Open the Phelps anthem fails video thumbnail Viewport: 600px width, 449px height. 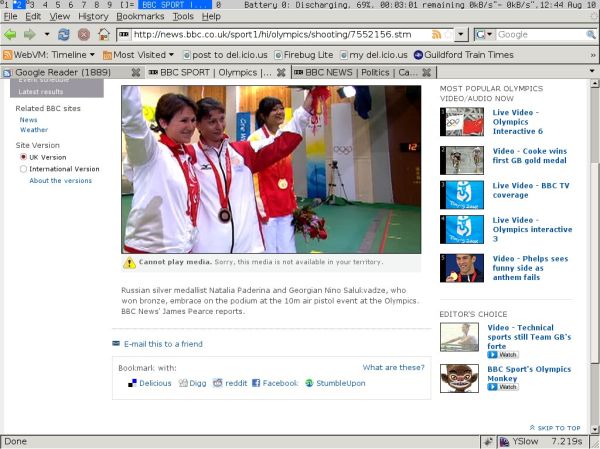tap(462, 268)
